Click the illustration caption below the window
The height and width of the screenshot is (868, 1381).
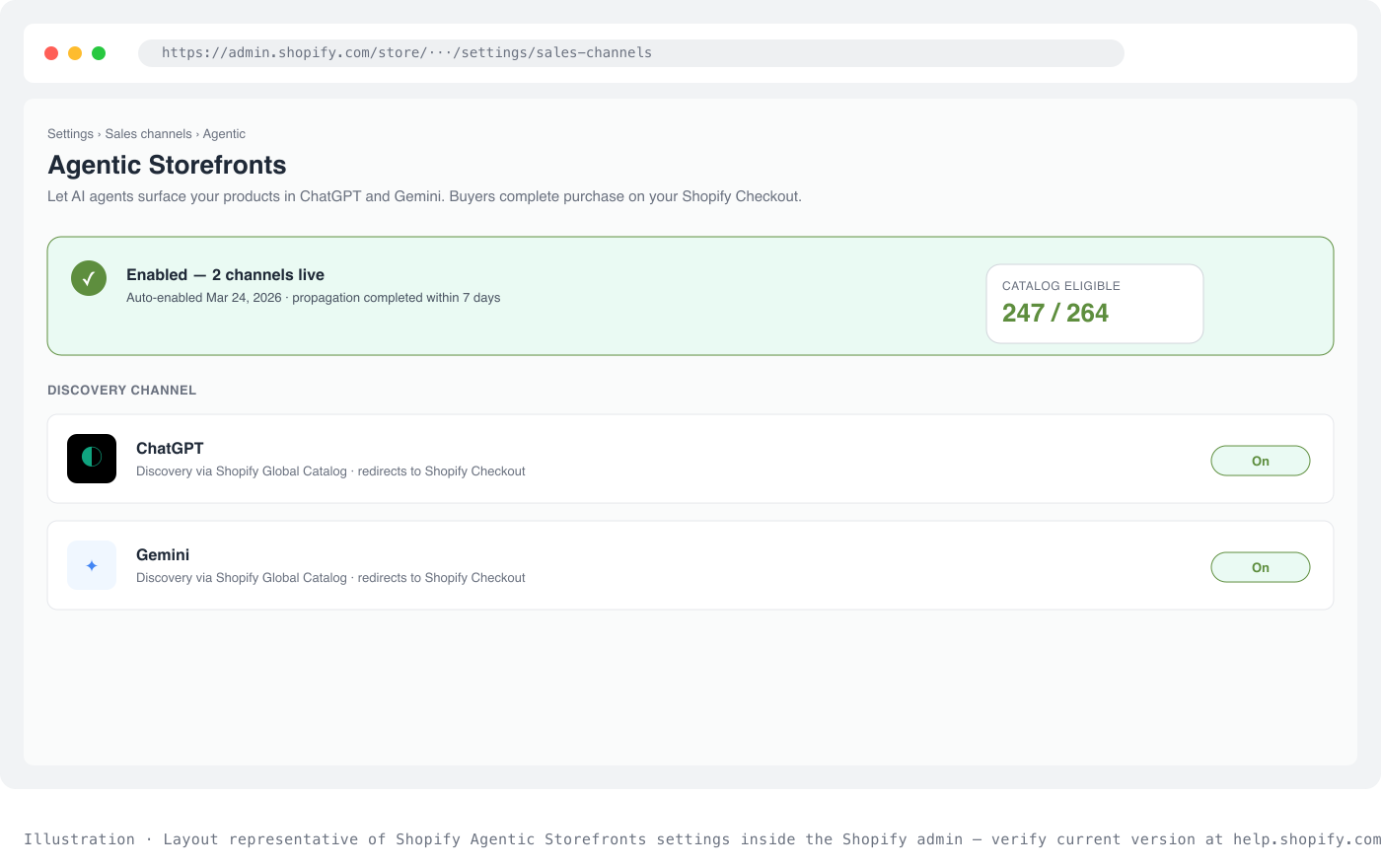click(702, 839)
